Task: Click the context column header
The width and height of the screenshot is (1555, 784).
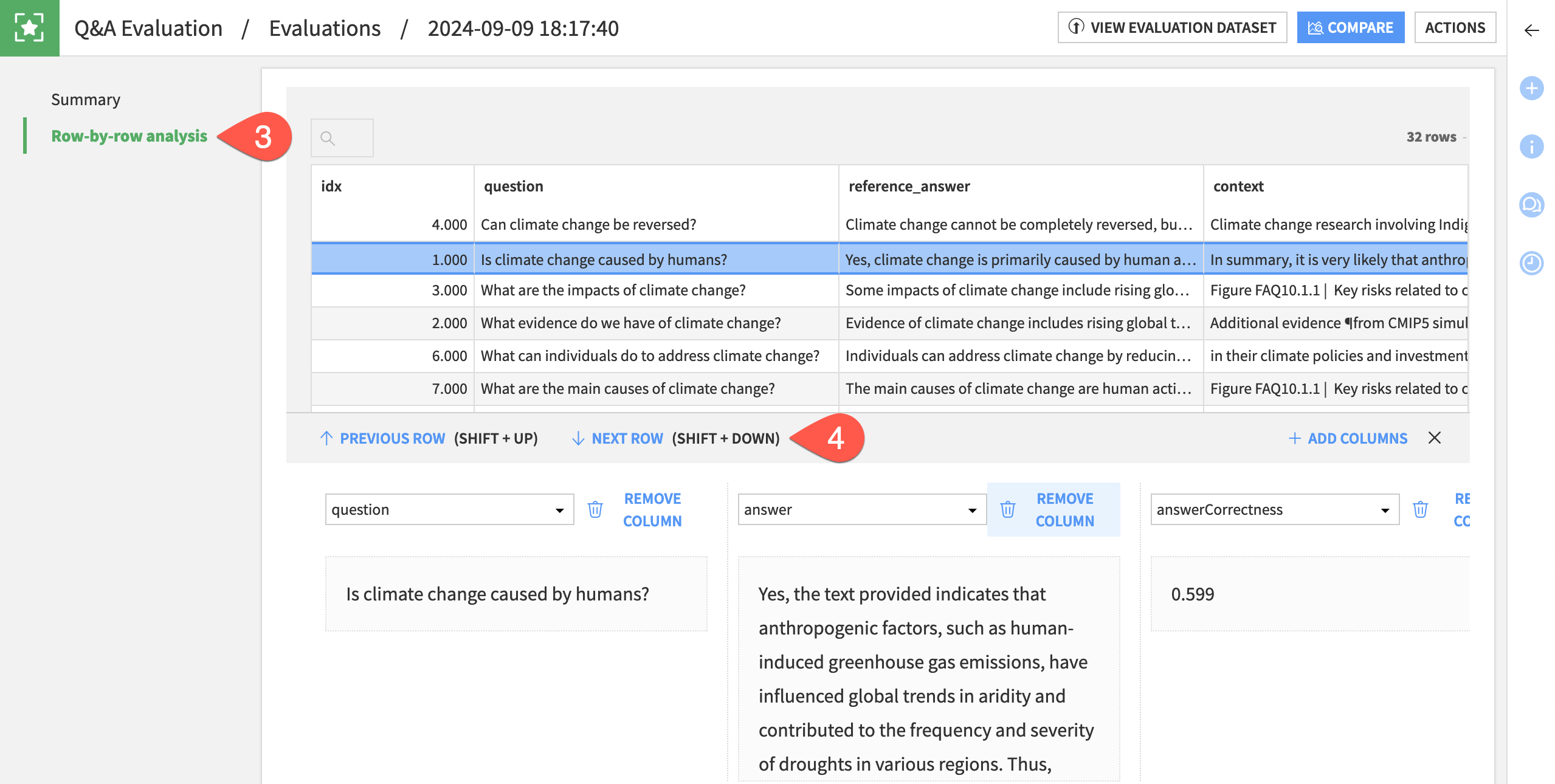Action: click(x=1238, y=186)
